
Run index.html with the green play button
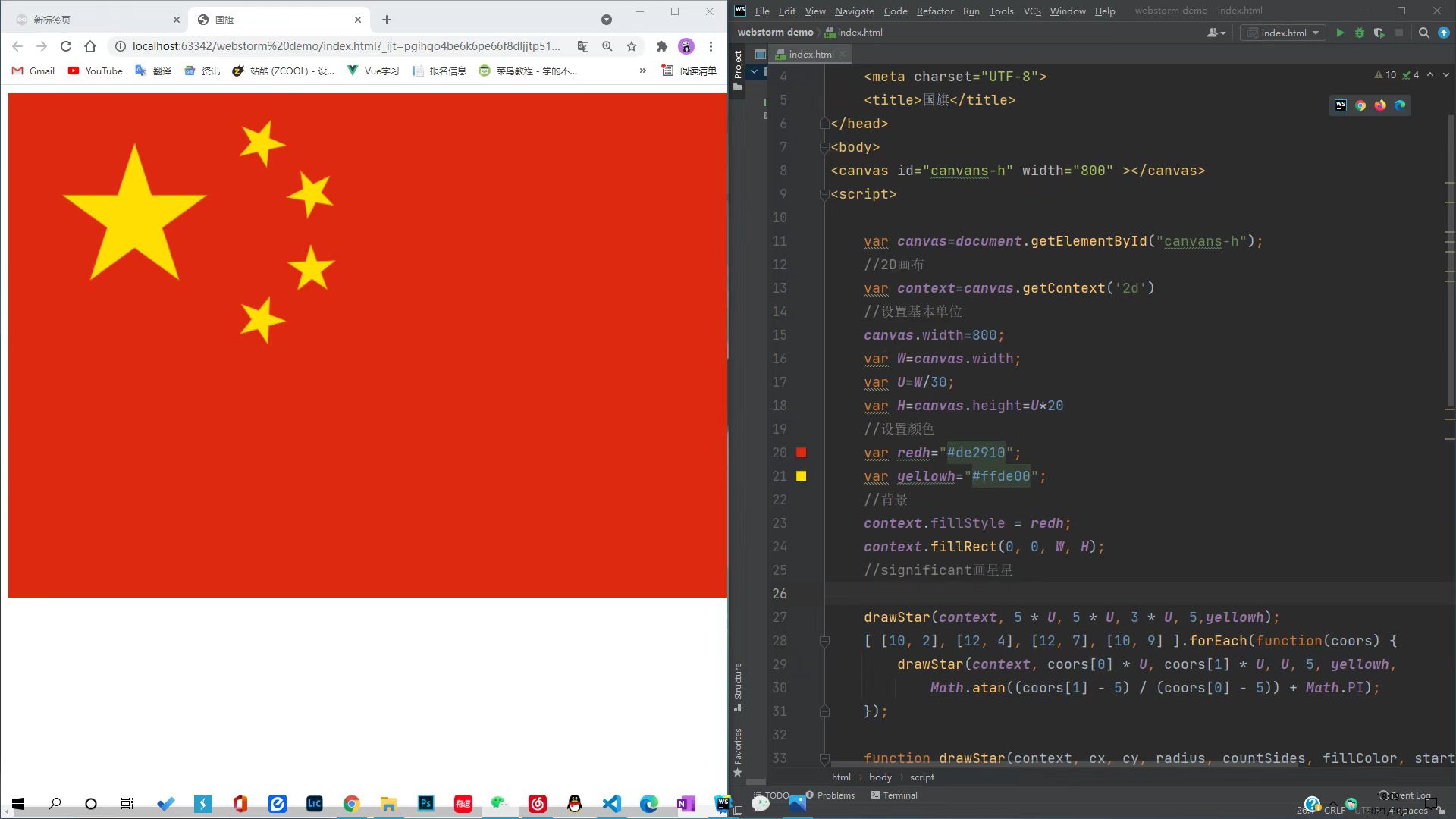pyautogui.click(x=1340, y=33)
